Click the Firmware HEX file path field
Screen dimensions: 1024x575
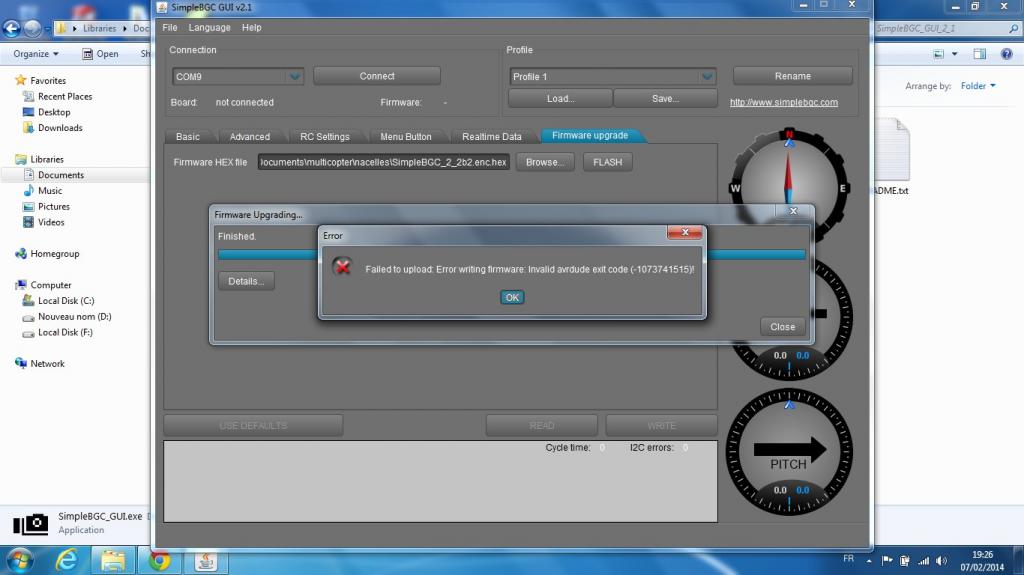point(383,162)
